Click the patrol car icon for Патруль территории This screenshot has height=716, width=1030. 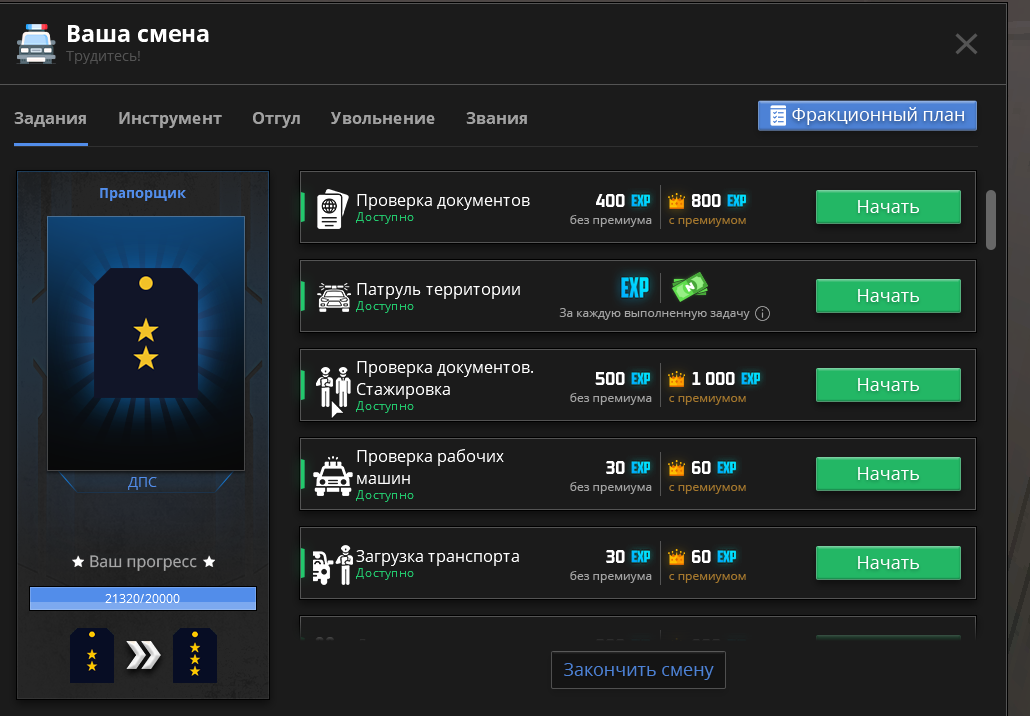334,298
